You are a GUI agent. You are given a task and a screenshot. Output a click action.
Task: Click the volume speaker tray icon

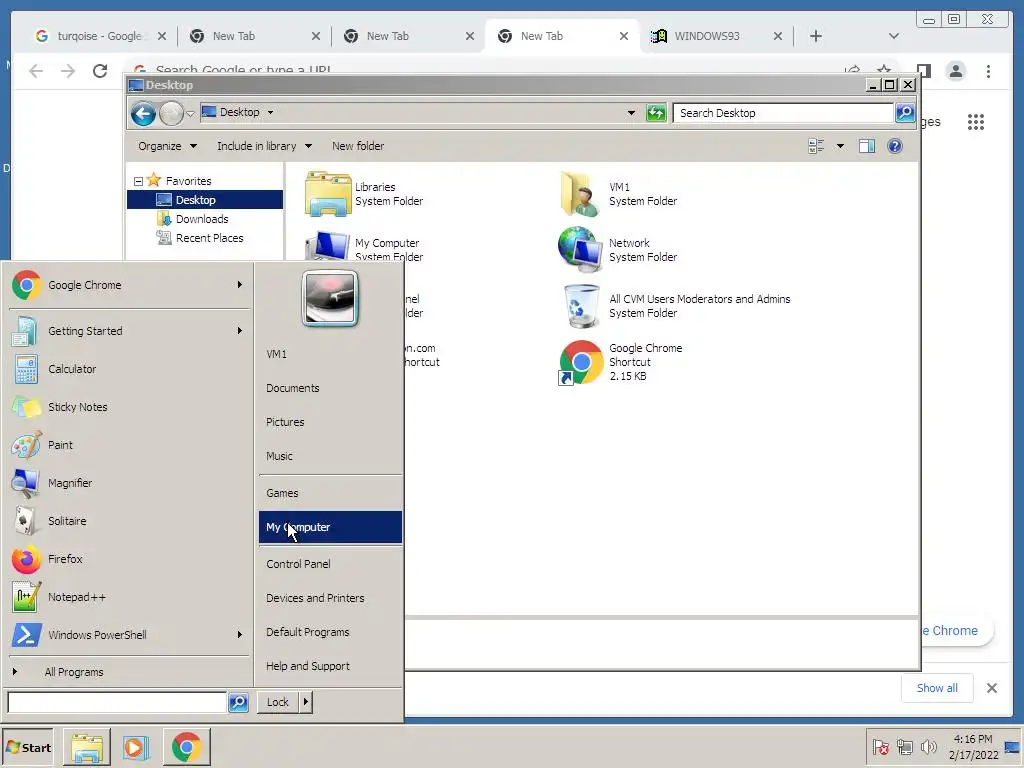[928, 746]
